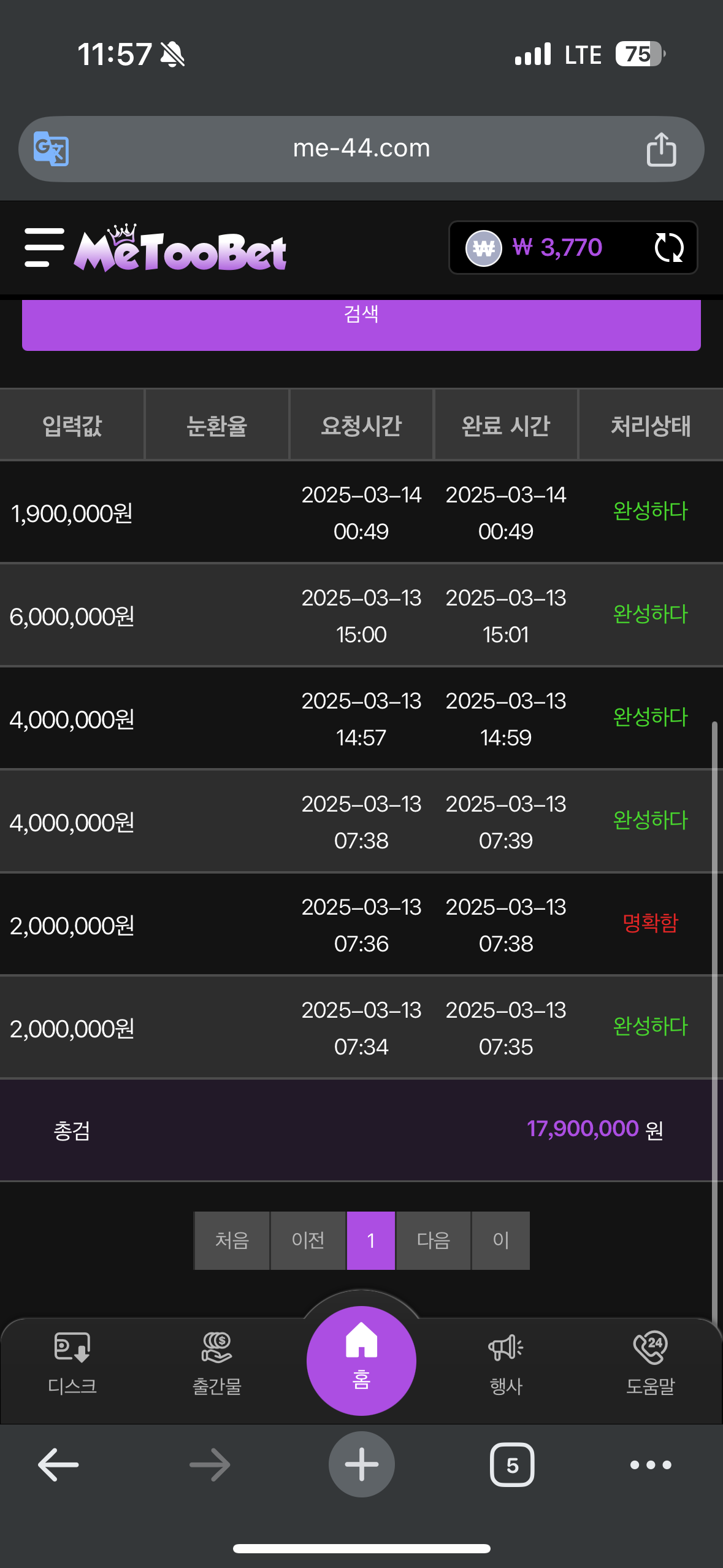
Task: Open a new browser tab with plus
Action: point(361,1465)
